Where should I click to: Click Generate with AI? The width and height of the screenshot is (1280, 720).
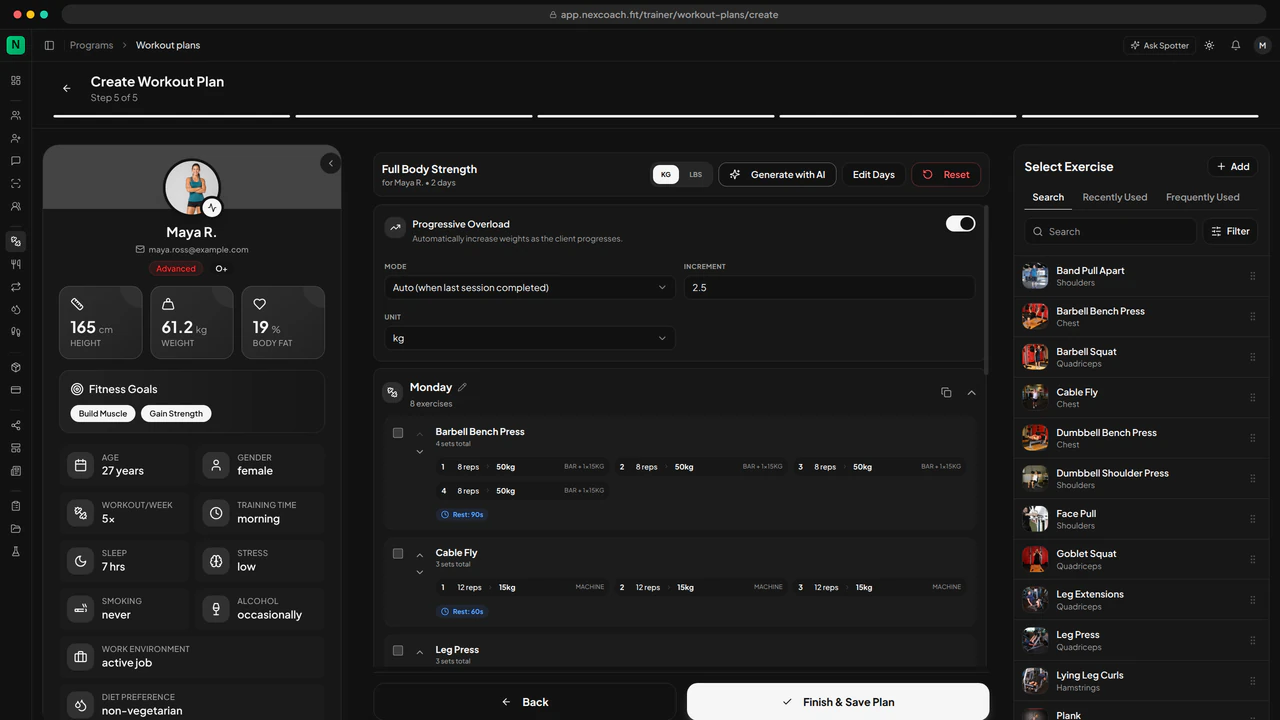pos(777,175)
